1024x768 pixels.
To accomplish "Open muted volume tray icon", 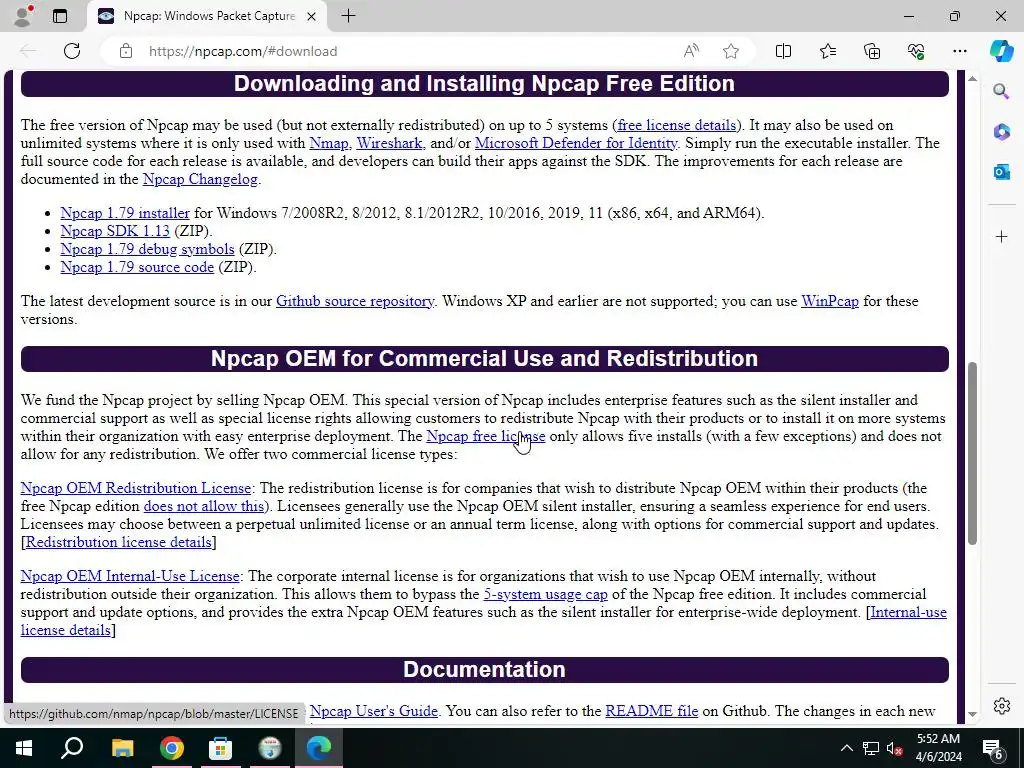I will click(895, 748).
